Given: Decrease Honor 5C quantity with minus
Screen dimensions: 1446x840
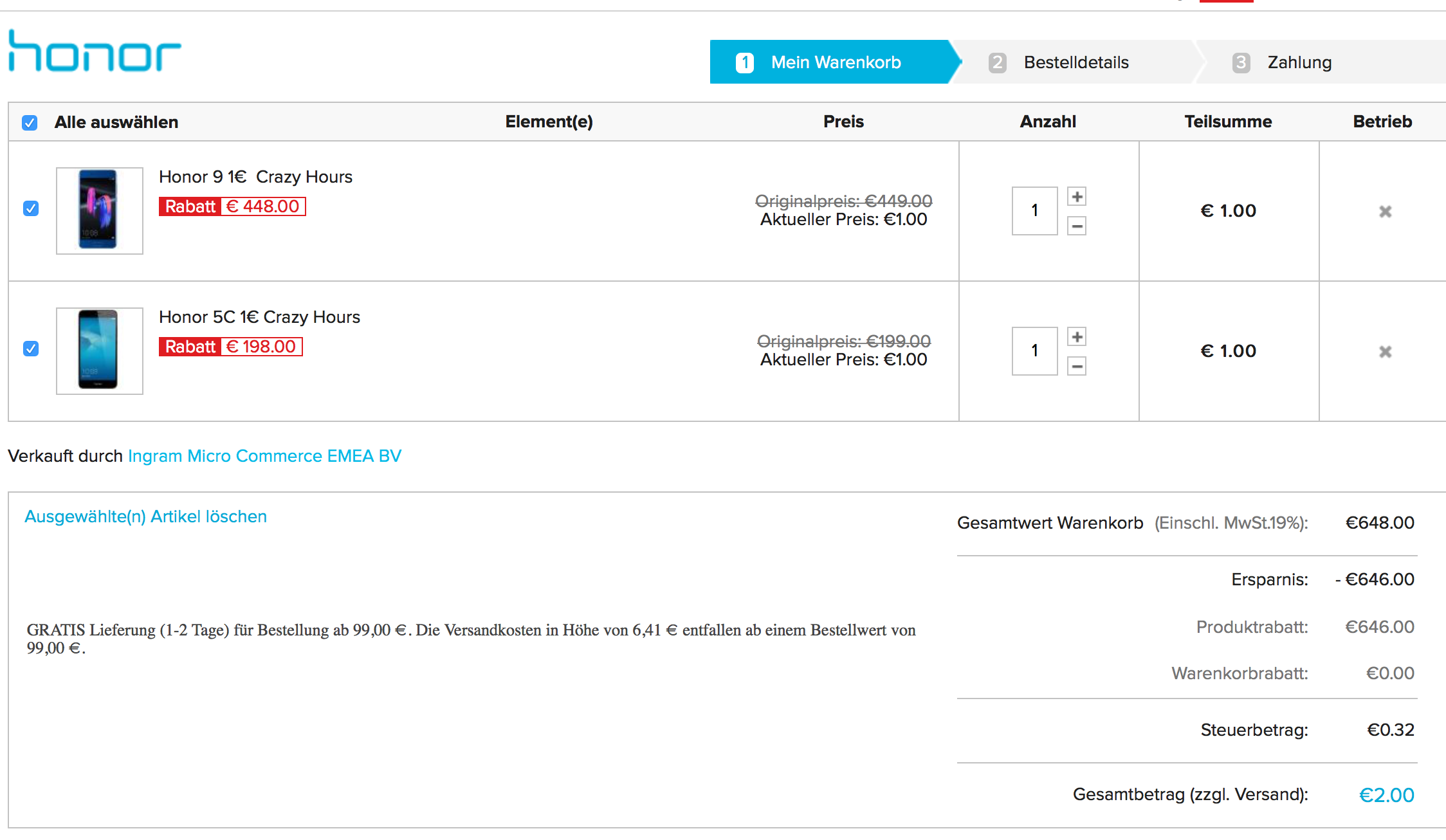Looking at the screenshot, I should click(1077, 366).
